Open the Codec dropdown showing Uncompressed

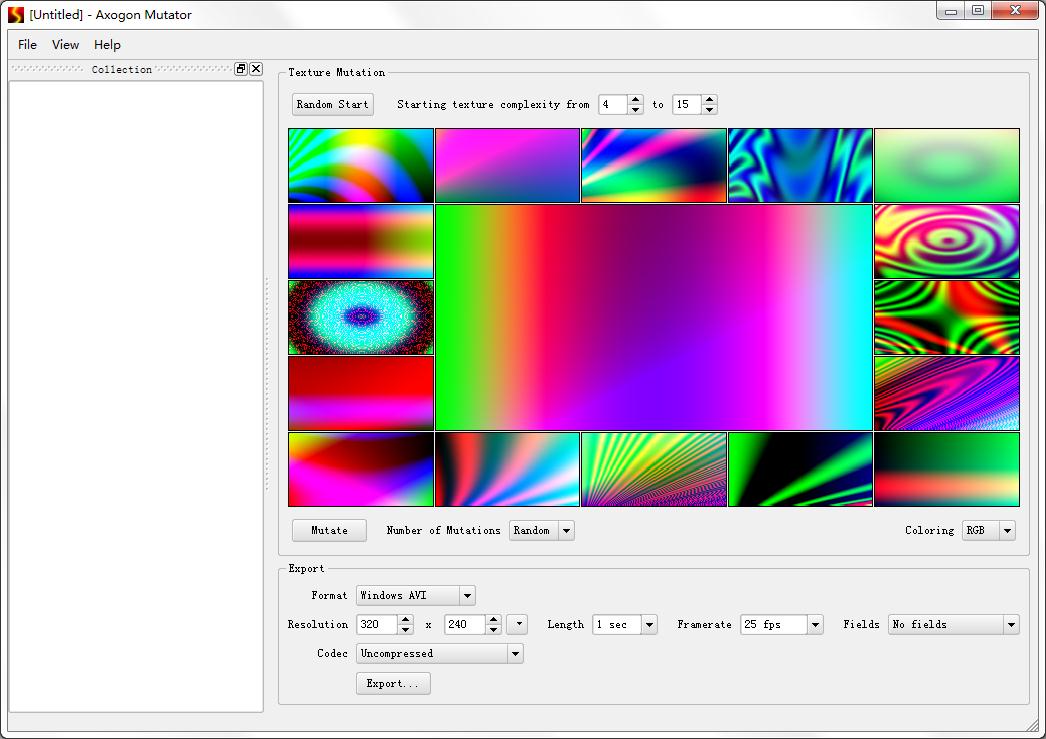(x=513, y=653)
